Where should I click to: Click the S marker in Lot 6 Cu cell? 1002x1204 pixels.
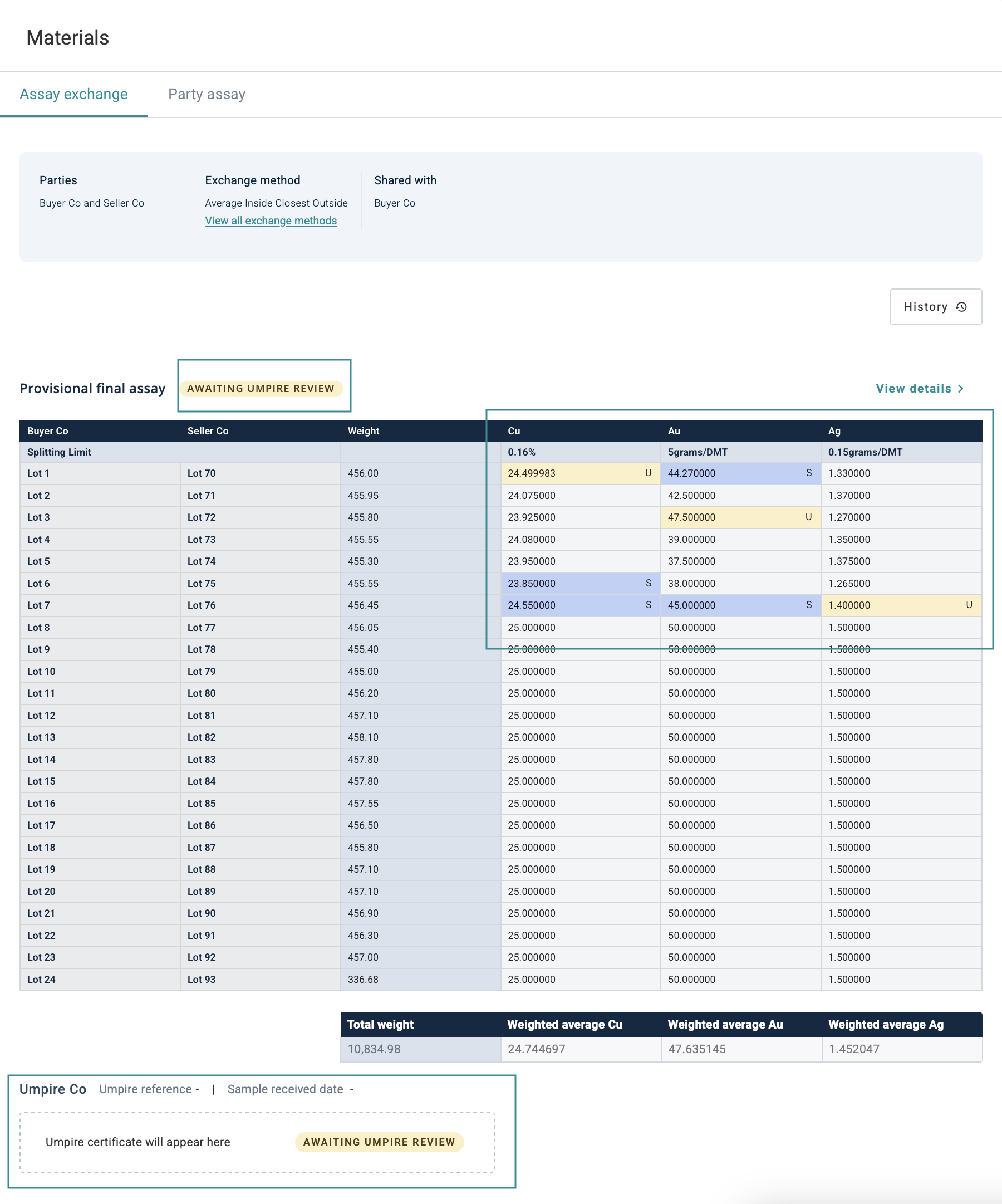pos(649,583)
